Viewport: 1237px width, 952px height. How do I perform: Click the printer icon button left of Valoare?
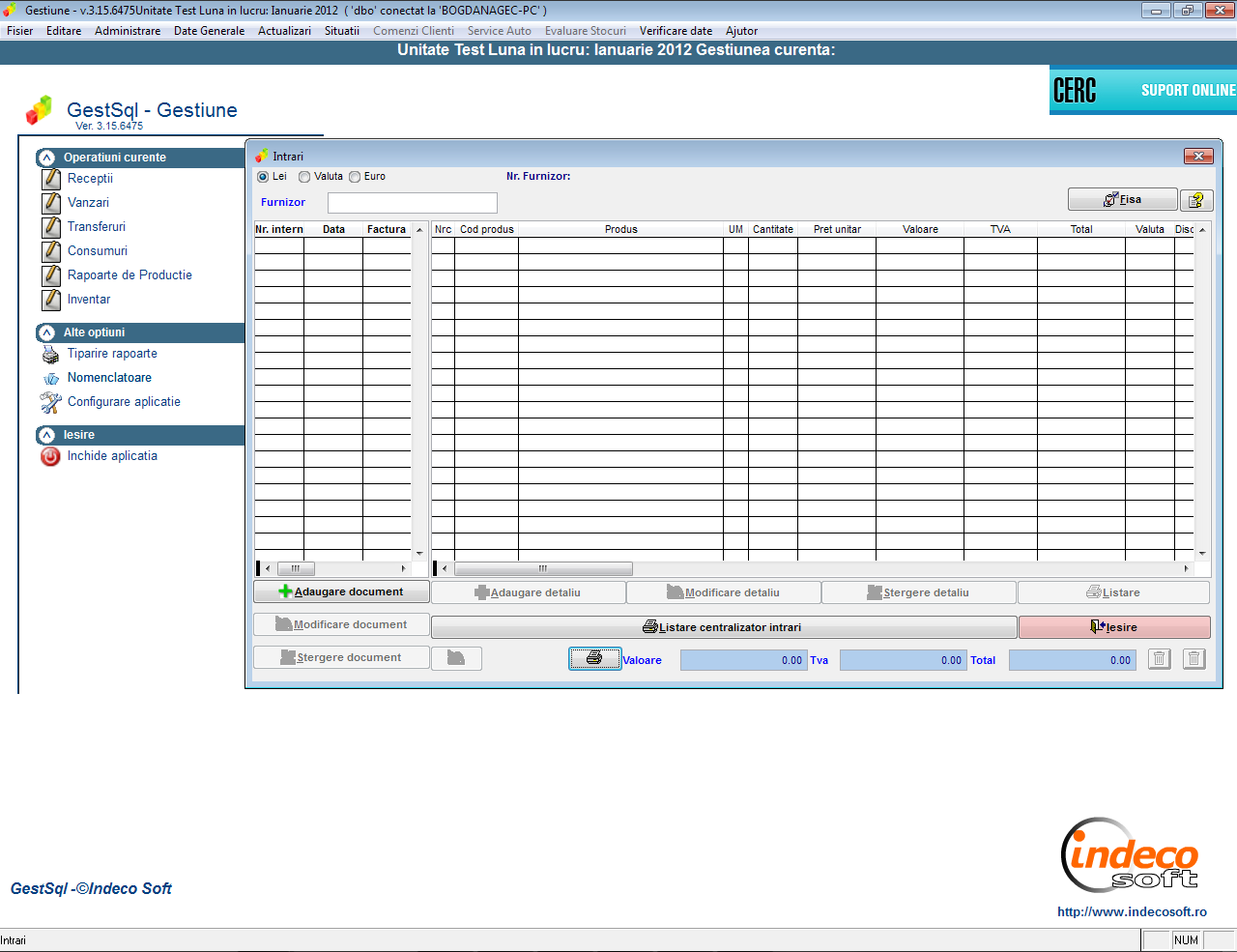click(594, 658)
